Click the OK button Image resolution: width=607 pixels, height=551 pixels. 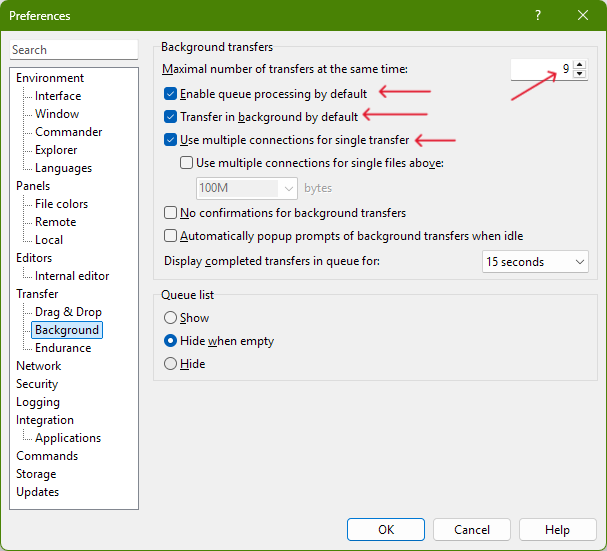pyautogui.click(x=386, y=530)
